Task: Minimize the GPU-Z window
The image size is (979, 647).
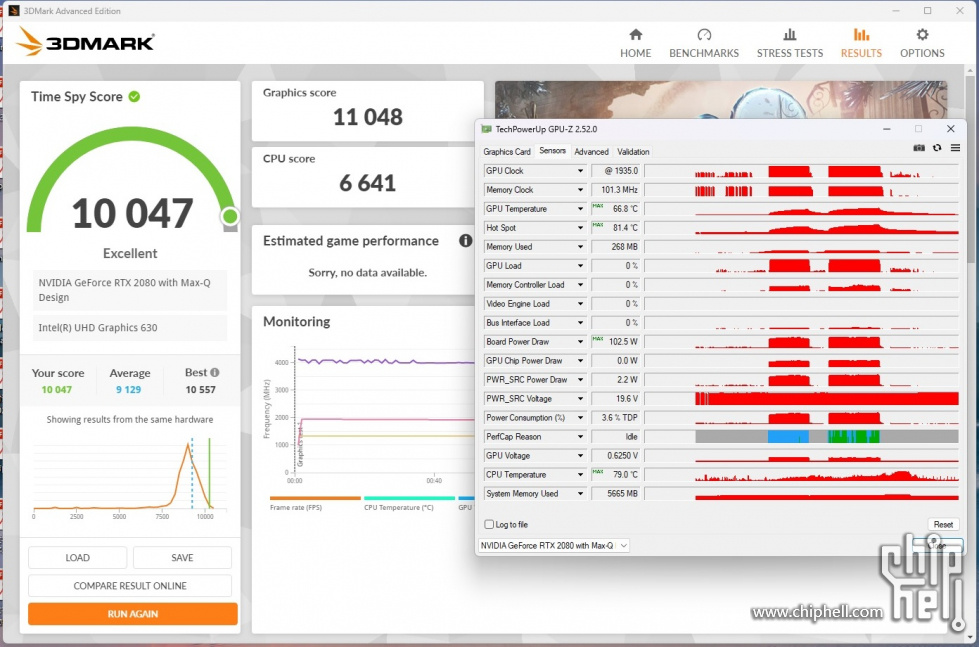Action: point(887,129)
